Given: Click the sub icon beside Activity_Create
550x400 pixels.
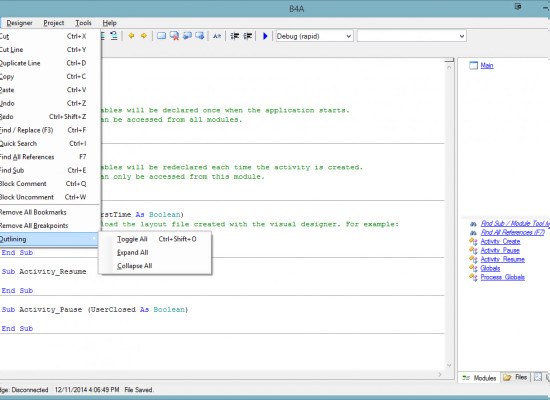Looking at the screenshot, I should (473, 241).
